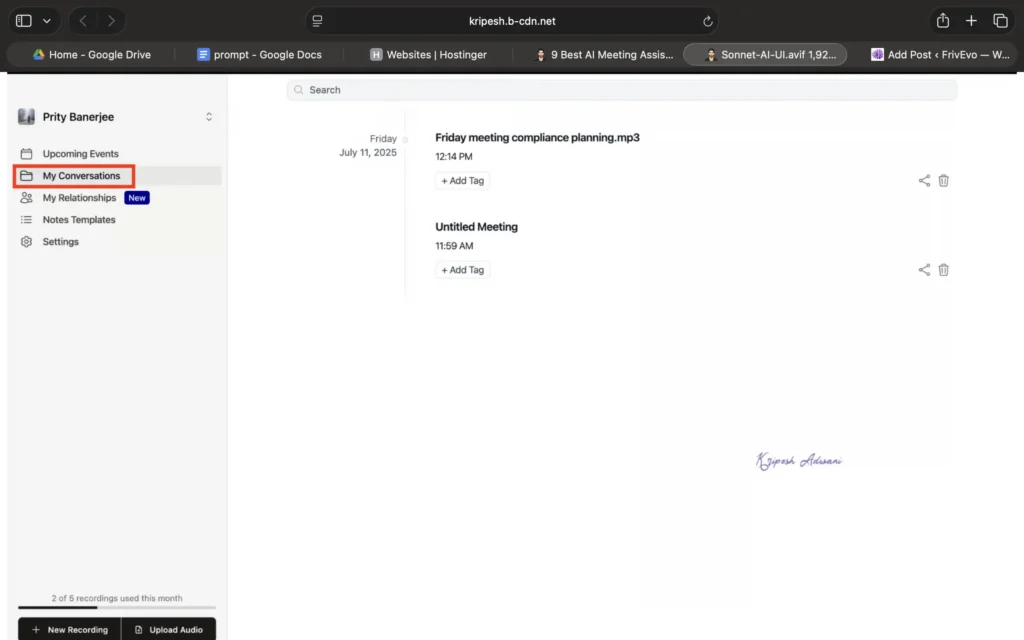Expand the Prity Banerjee account switcher
The height and width of the screenshot is (640, 1024).
click(209, 117)
